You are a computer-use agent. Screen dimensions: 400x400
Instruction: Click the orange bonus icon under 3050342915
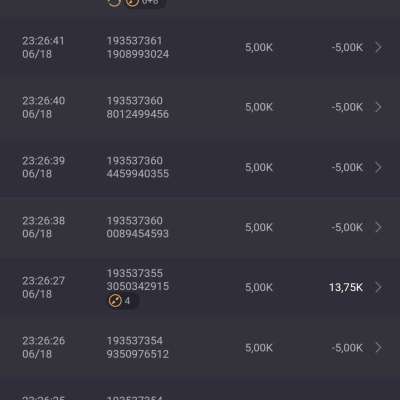[x=115, y=301]
